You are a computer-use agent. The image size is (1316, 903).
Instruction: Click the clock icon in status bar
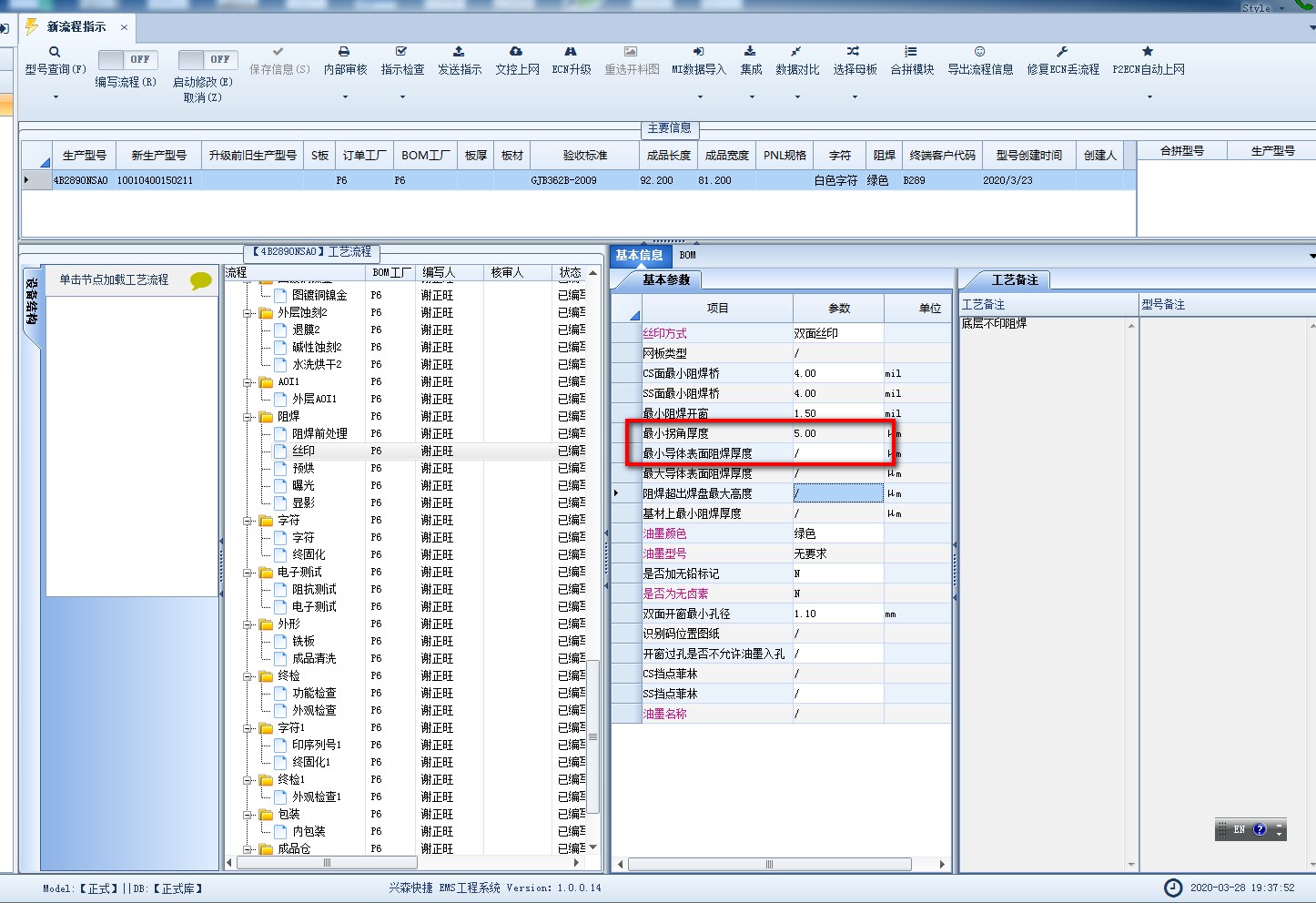click(1174, 888)
